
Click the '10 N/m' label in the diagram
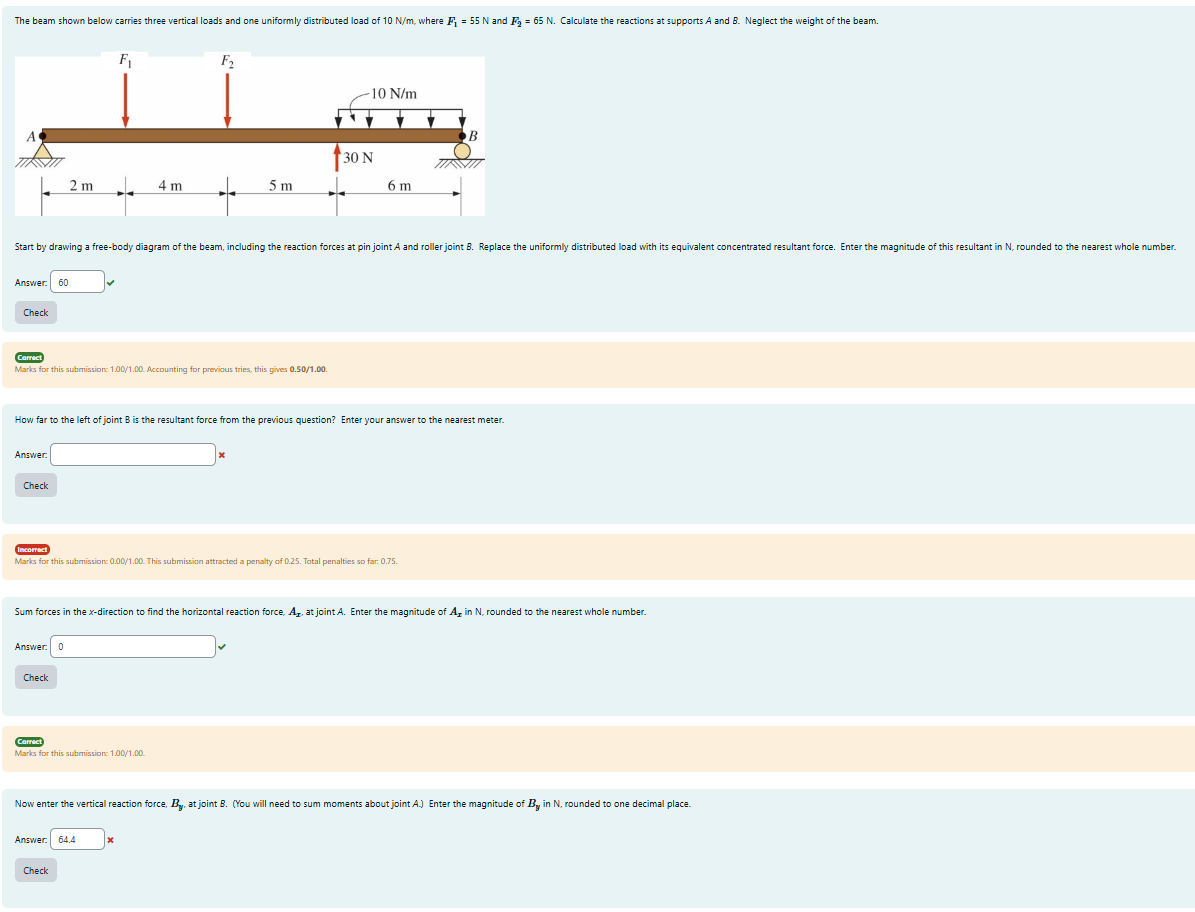click(x=394, y=94)
